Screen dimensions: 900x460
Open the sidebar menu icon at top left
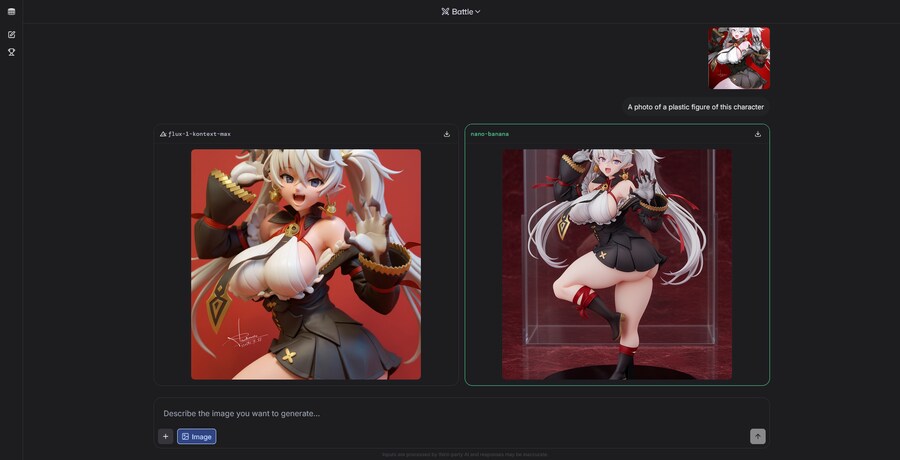click(11, 11)
